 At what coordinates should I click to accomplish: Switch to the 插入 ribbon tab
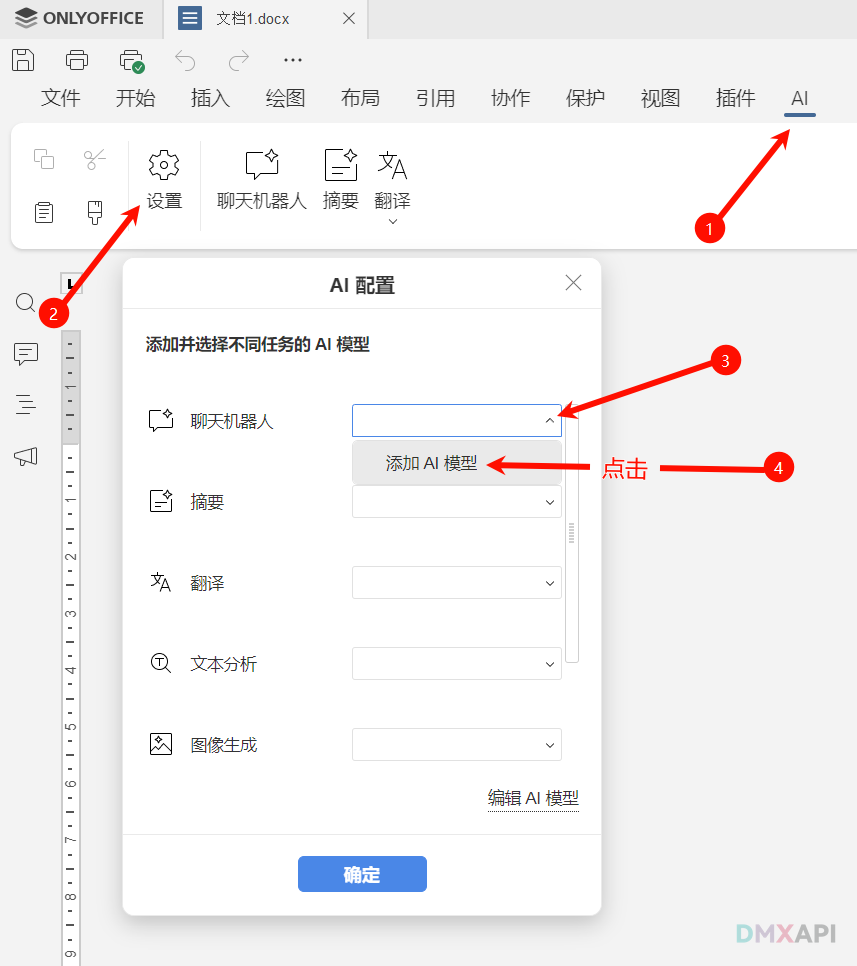(210, 98)
